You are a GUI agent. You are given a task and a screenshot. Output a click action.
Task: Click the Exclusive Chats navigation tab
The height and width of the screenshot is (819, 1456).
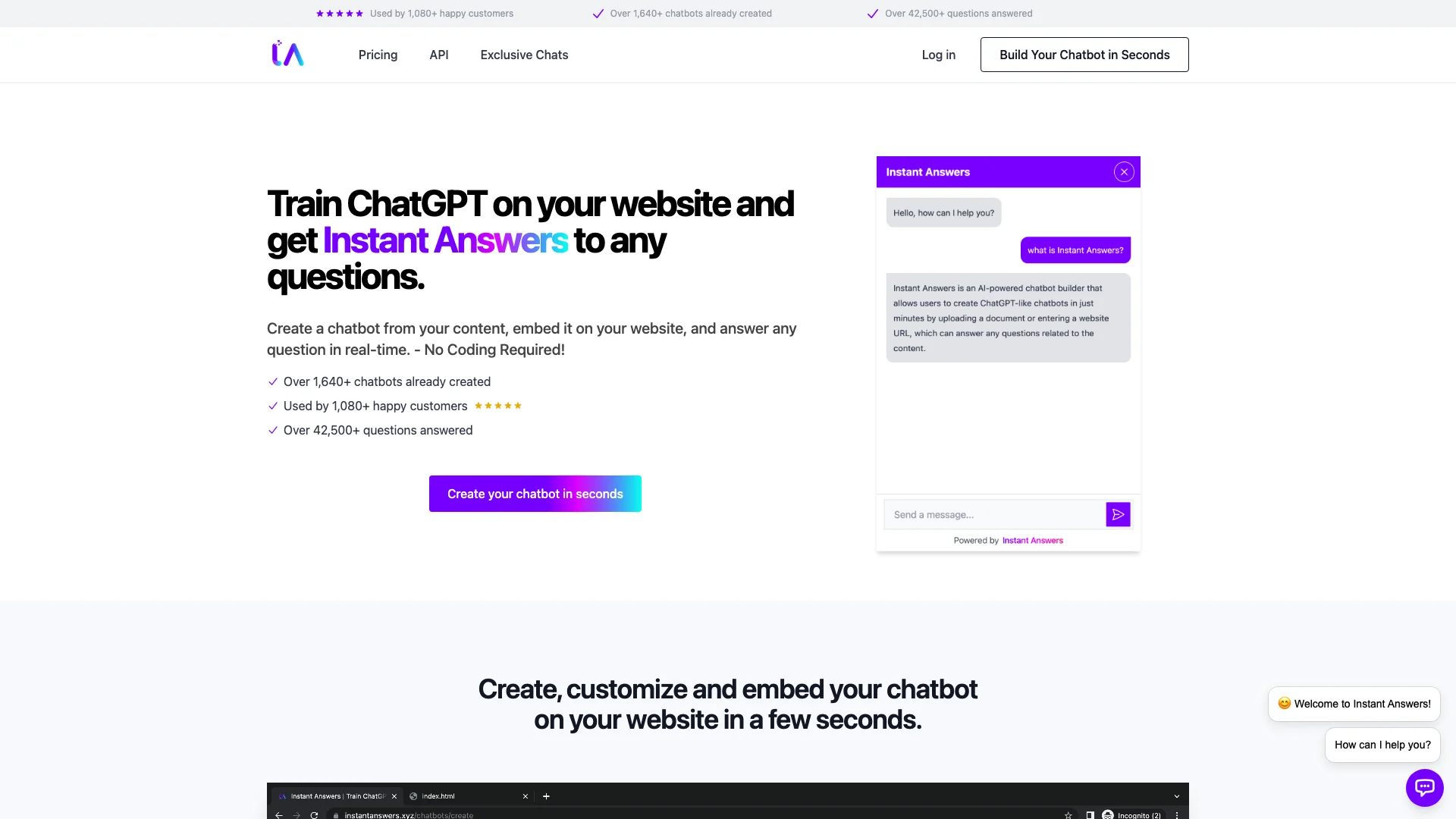pos(524,55)
